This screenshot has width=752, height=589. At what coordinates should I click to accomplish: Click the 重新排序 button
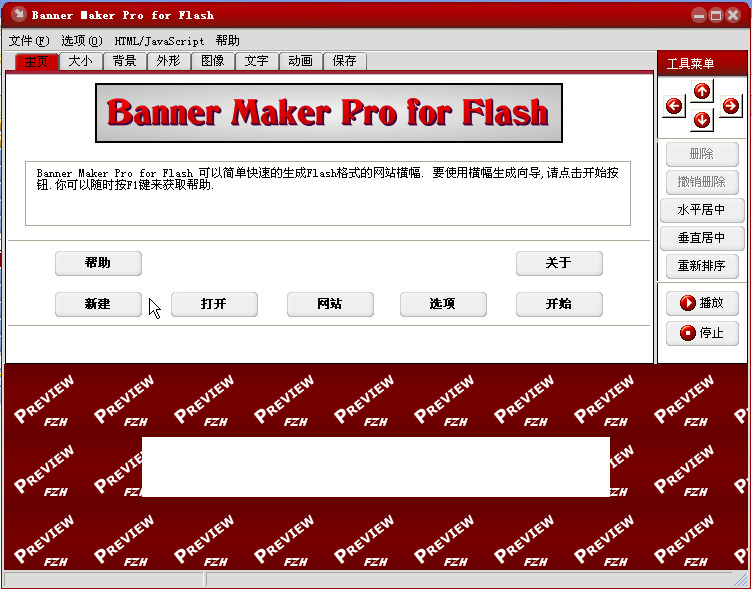[x=702, y=266]
